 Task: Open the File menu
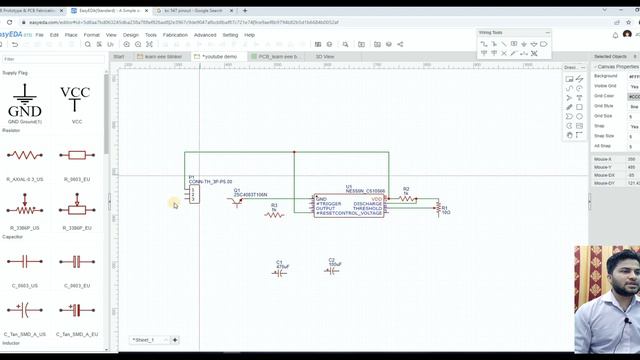[x=40, y=35]
